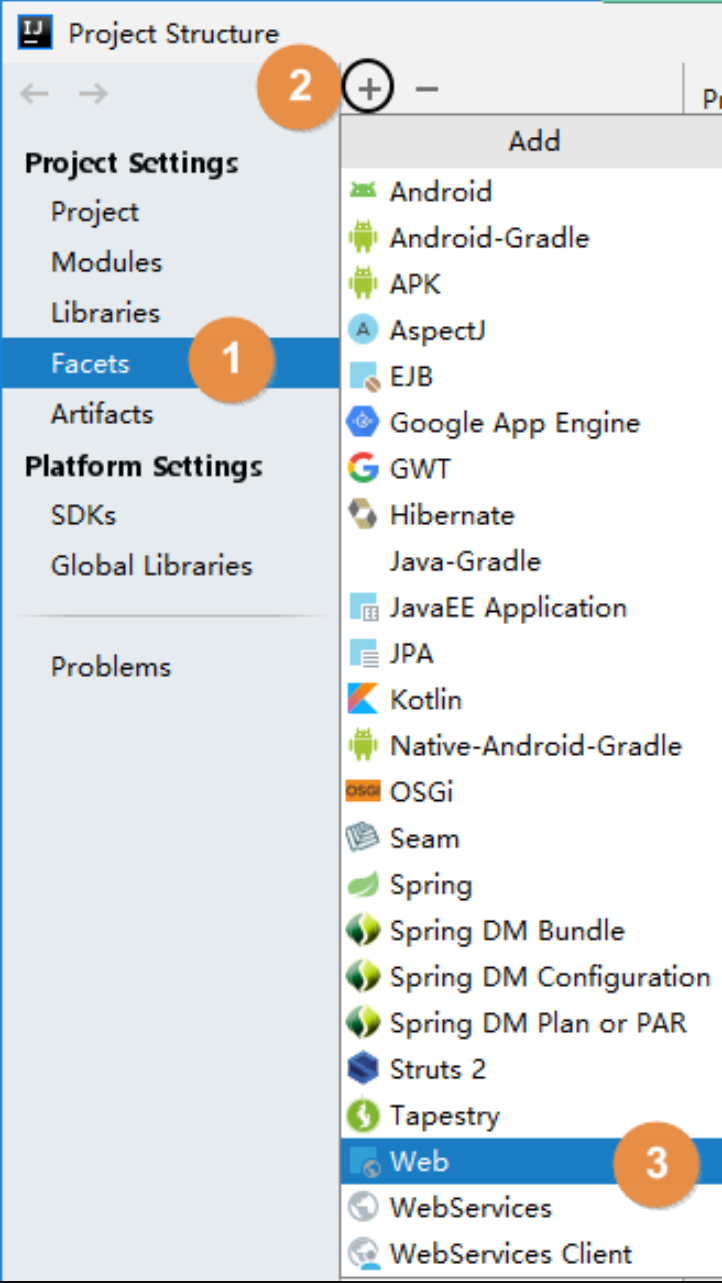Click the WebServices Client icon
This screenshot has width=722, height=1283.
[x=363, y=1254]
